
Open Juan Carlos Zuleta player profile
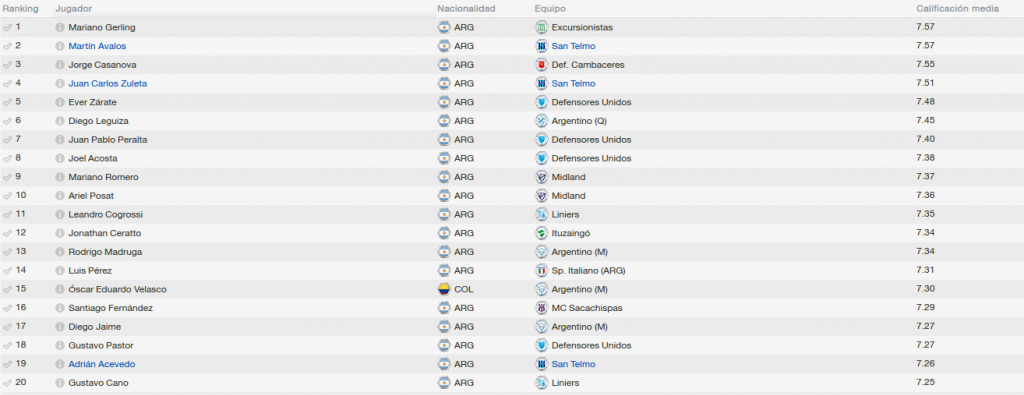[108, 84]
